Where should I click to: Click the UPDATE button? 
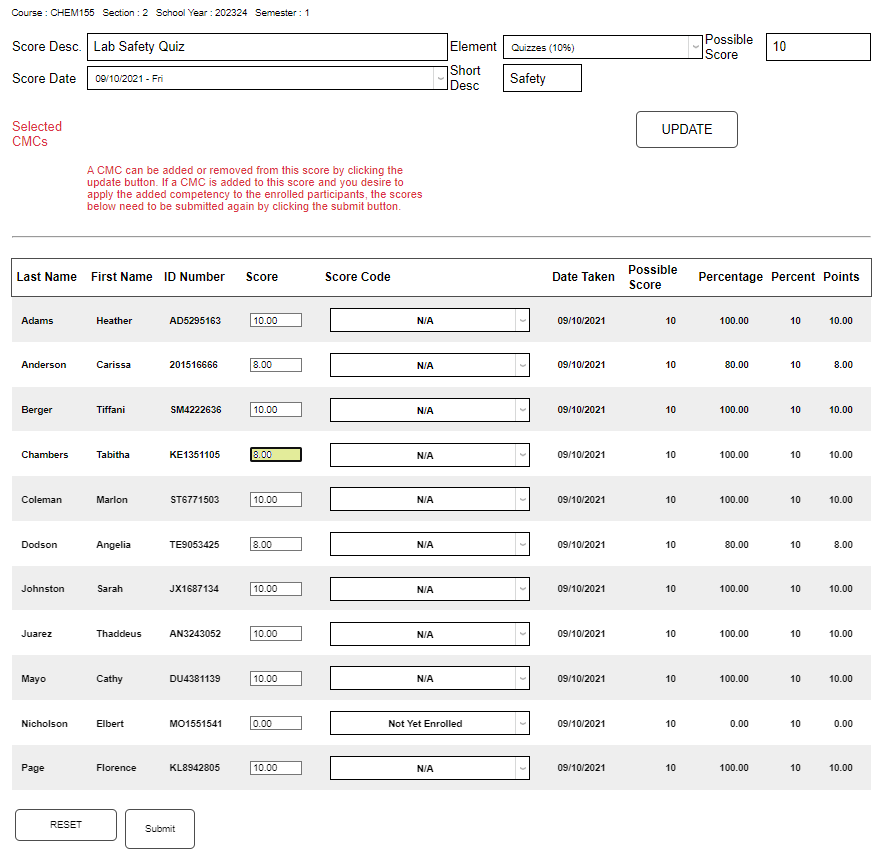686,129
